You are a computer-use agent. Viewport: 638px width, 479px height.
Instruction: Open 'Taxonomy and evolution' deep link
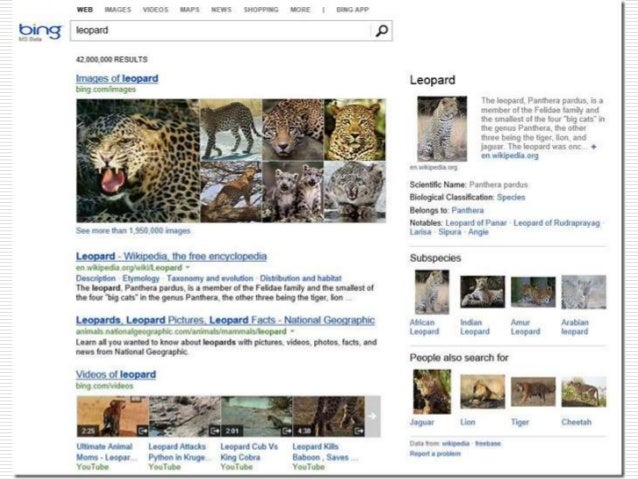tap(210, 278)
